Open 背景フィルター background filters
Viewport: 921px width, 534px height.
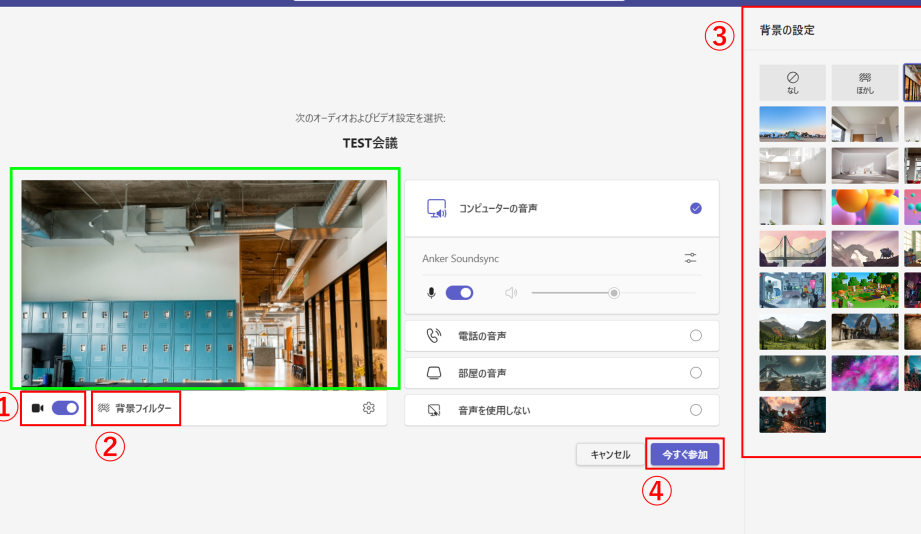[x=135, y=408]
